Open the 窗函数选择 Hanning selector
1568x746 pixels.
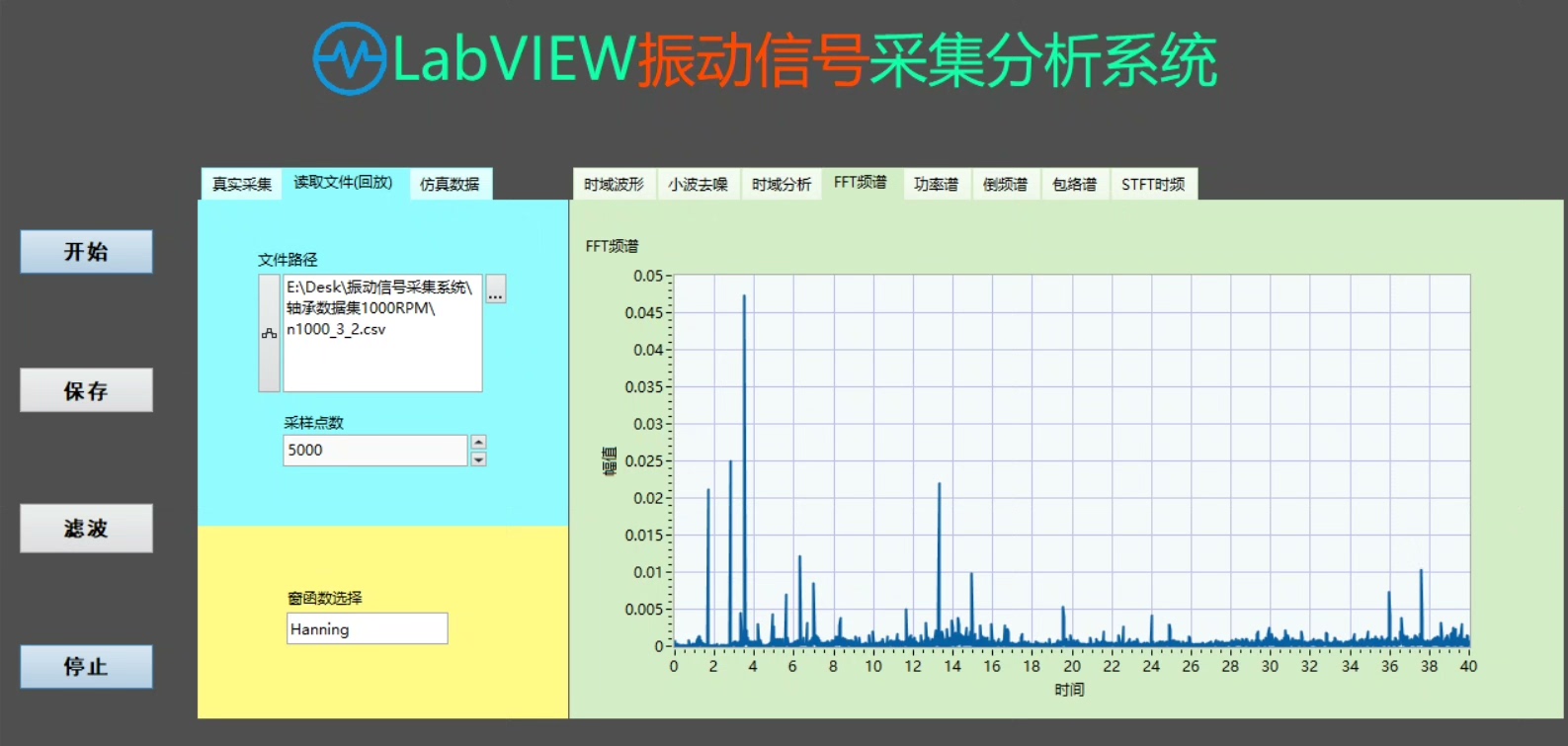[x=368, y=629]
